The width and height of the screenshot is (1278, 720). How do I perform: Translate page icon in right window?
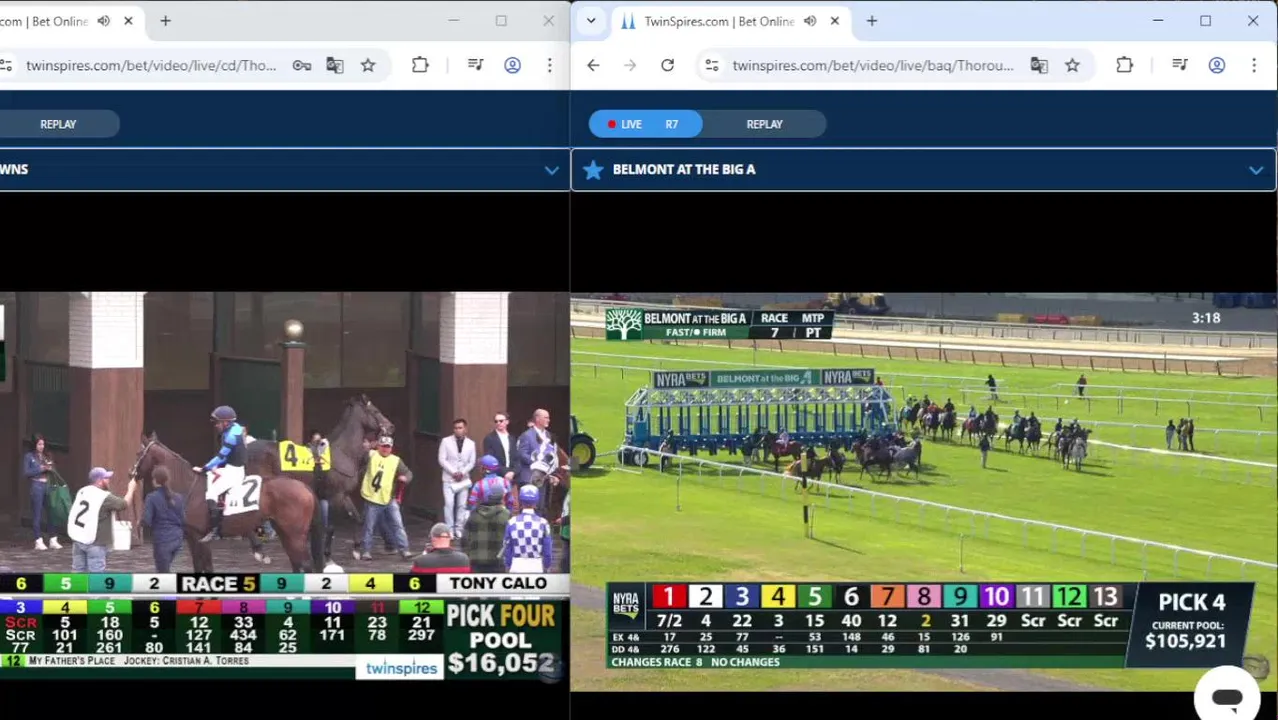tap(1039, 65)
